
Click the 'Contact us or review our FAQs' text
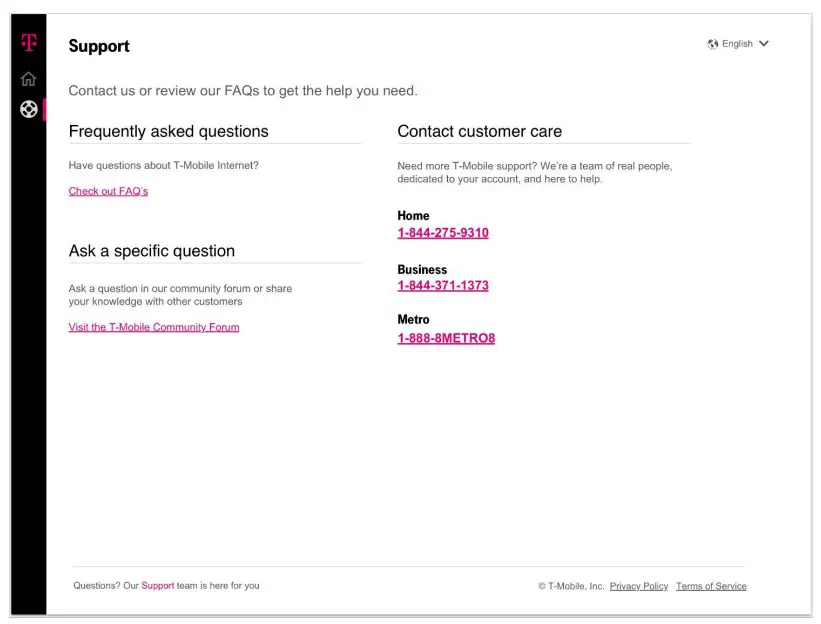click(243, 91)
